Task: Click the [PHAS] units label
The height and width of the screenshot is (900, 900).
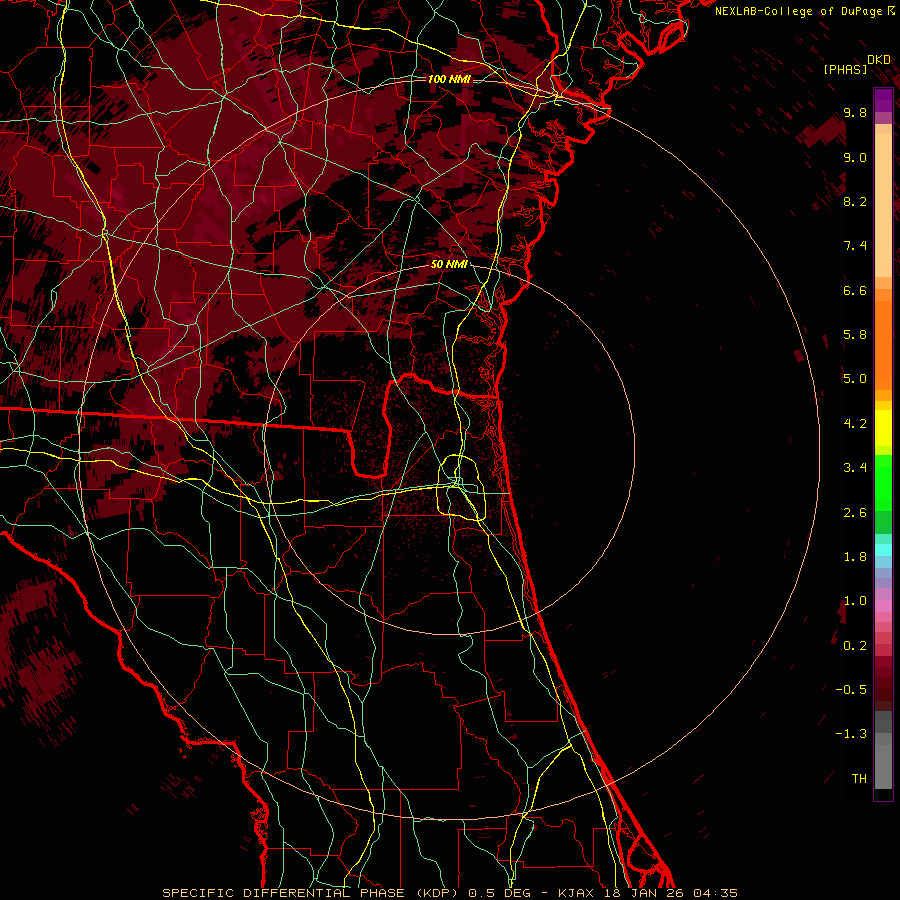Action: (845, 69)
